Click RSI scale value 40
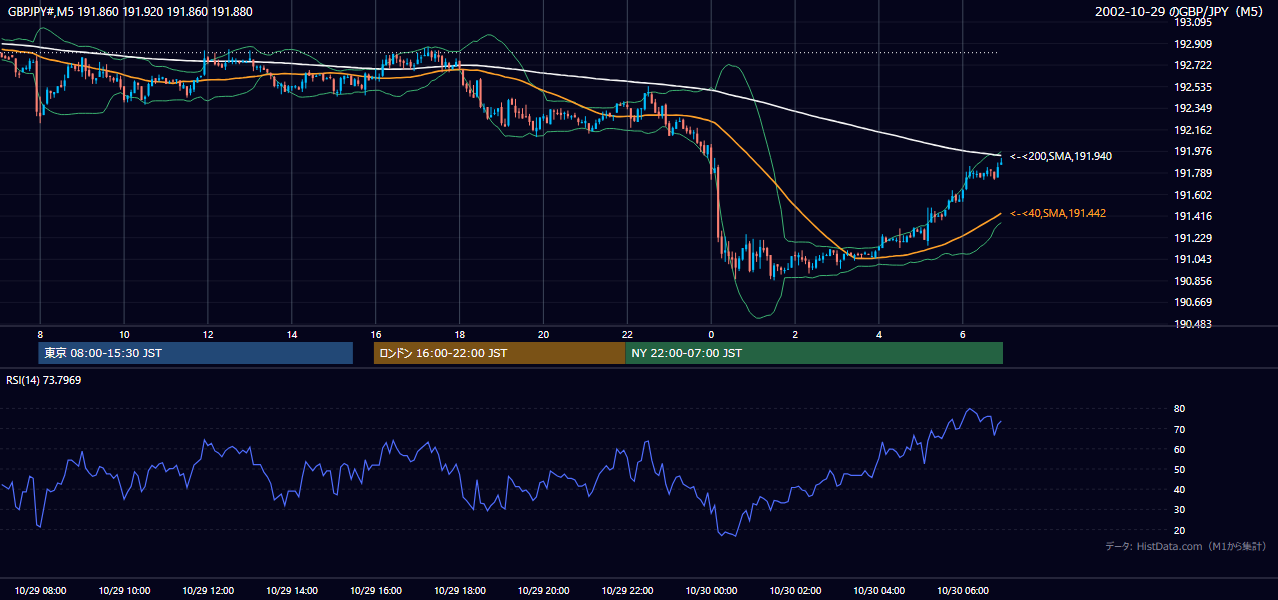The image size is (1278, 600). point(1180,489)
